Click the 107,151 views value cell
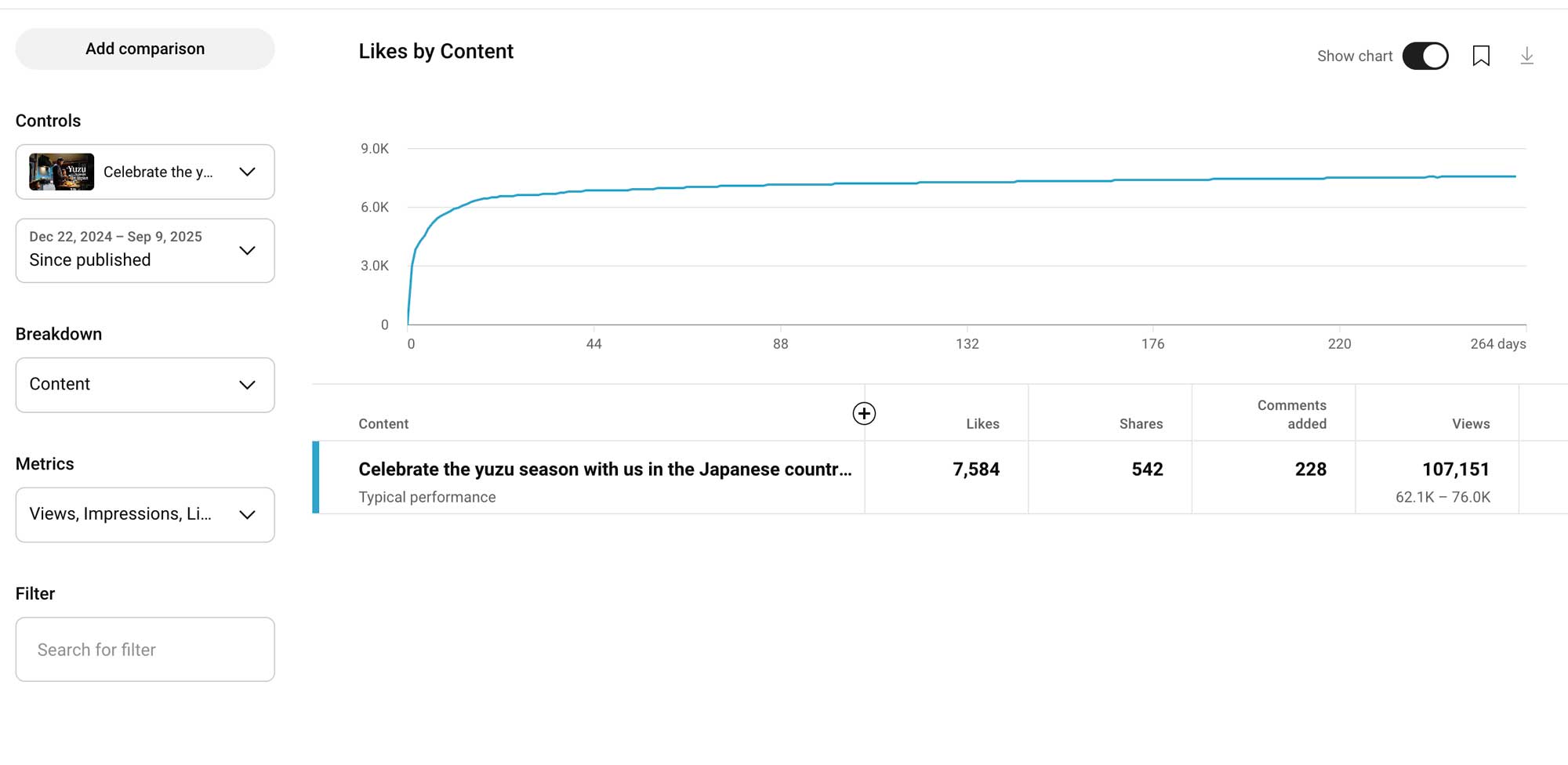 [x=1455, y=470]
